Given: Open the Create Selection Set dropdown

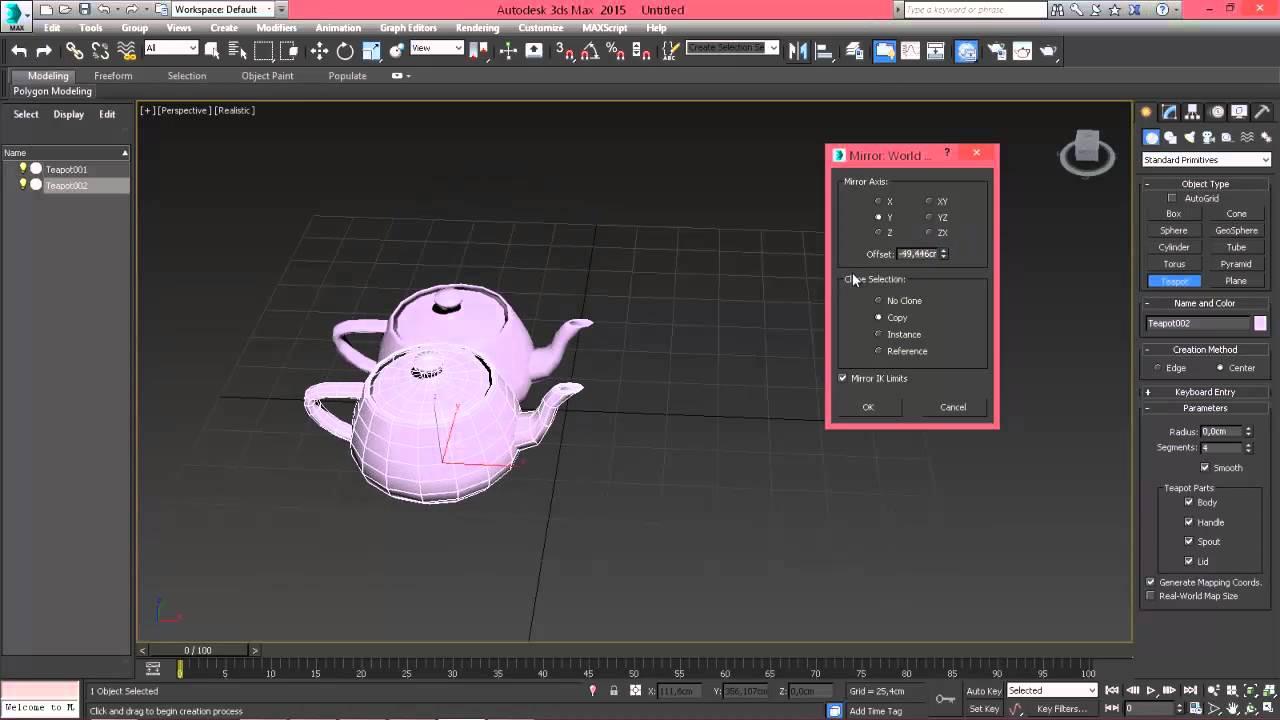Looking at the screenshot, I should click(732, 48).
